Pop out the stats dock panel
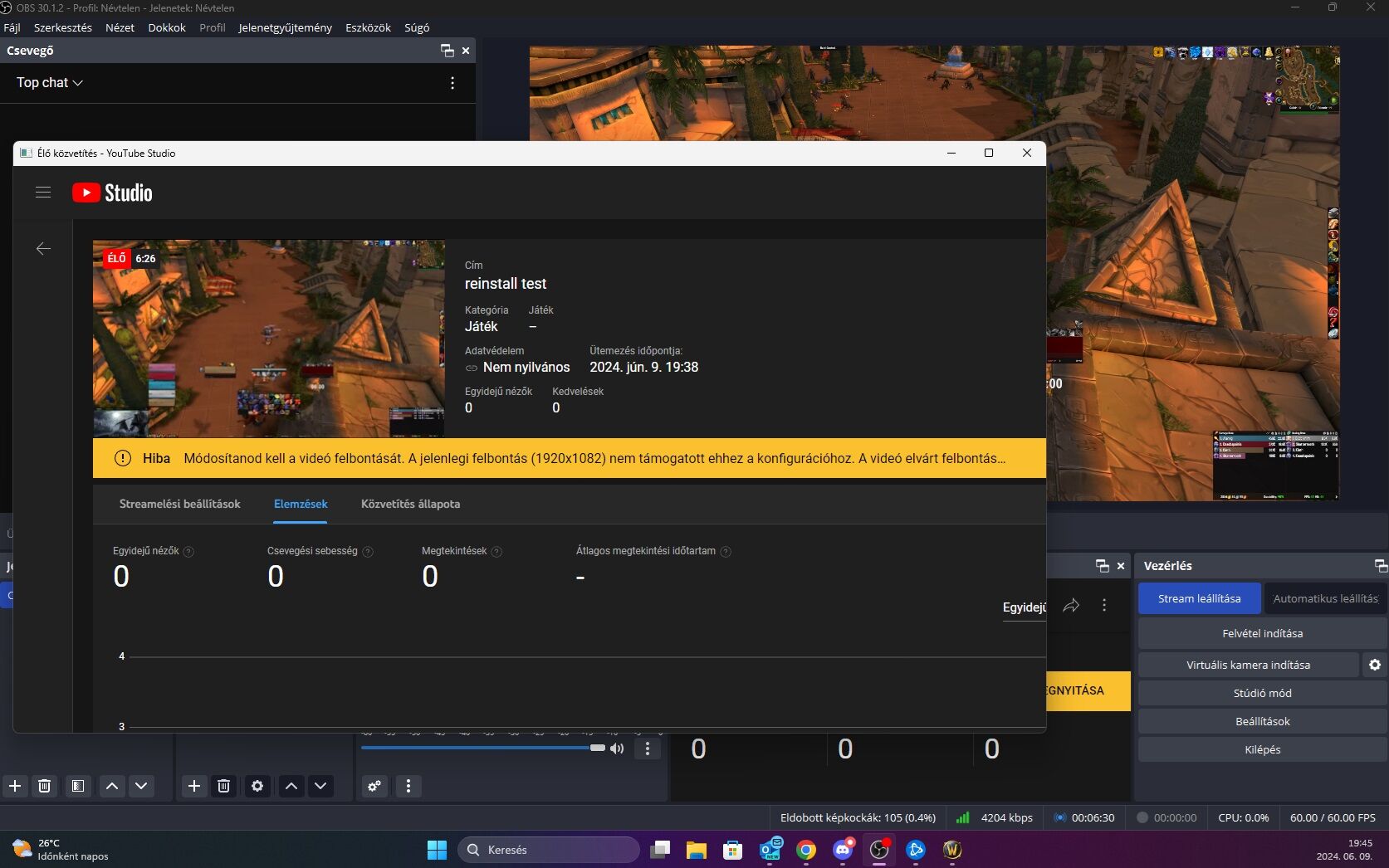This screenshot has height=868, width=1389. [x=1103, y=566]
